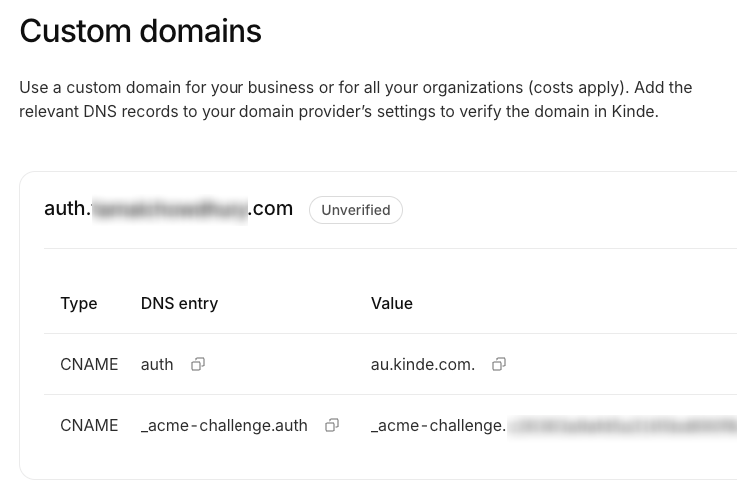Image resolution: width=737 pixels, height=502 pixels.
Task: Copy the _acme-challenge.auth DNS entry
Action: 332,425
